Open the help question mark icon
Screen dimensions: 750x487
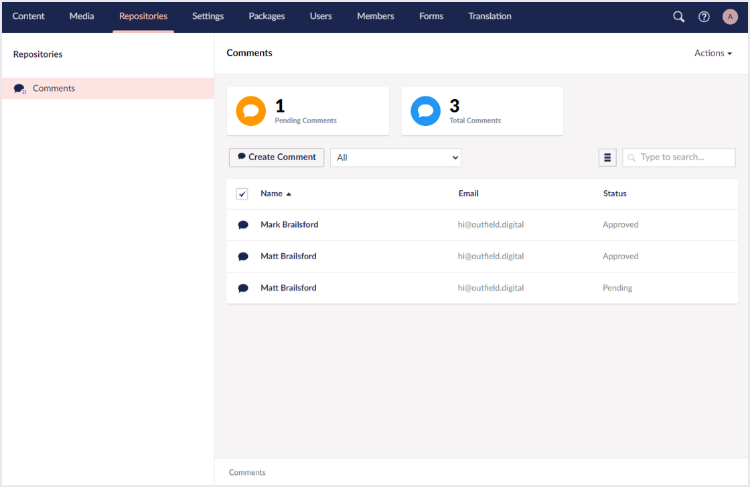(x=704, y=17)
